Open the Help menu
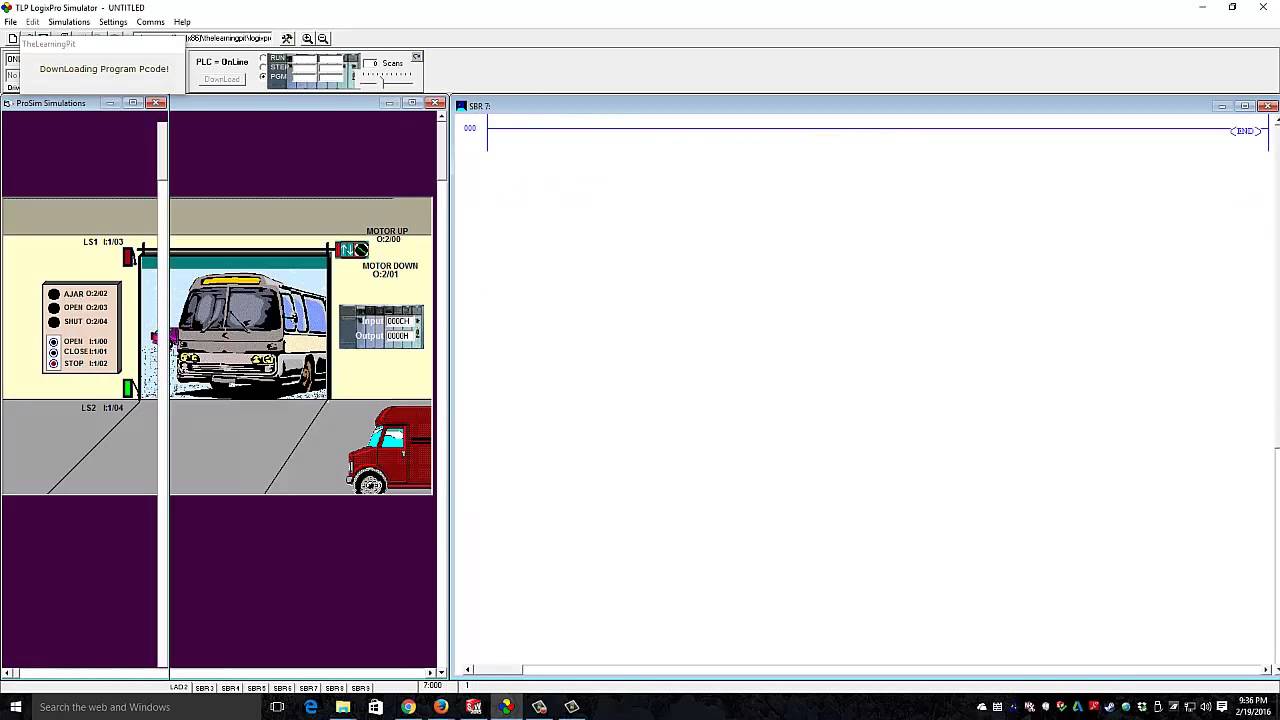 point(182,22)
